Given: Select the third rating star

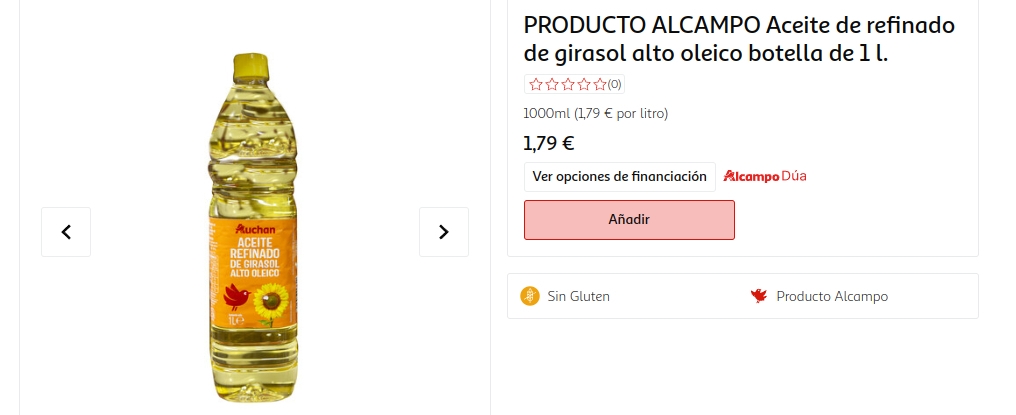Looking at the screenshot, I should tap(568, 85).
